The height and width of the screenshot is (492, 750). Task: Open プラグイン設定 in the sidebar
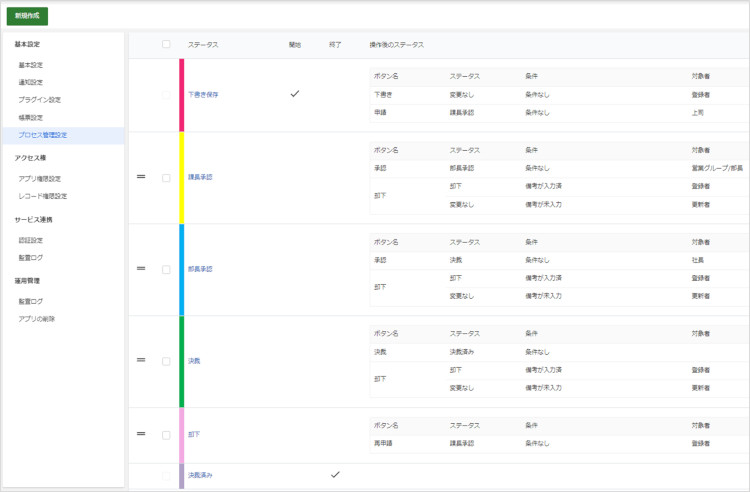click(x=40, y=100)
